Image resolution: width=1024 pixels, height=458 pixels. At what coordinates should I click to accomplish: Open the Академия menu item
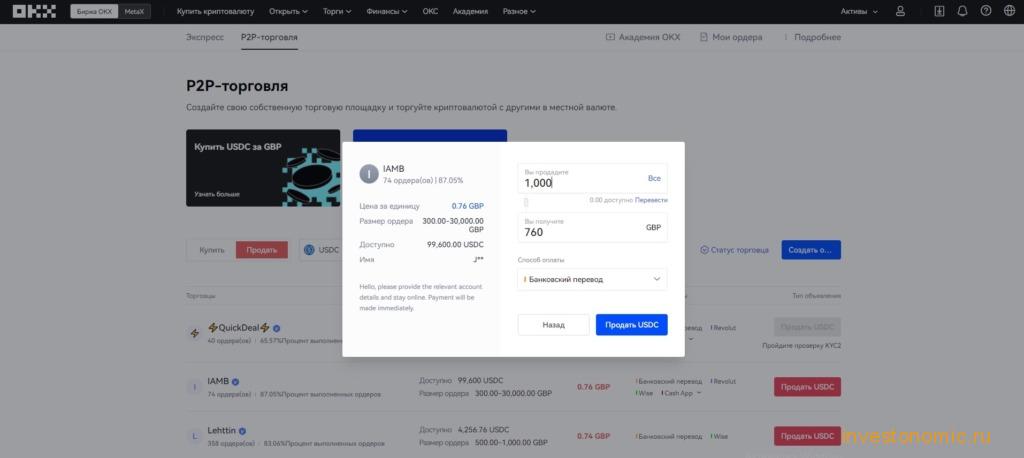(470, 11)
